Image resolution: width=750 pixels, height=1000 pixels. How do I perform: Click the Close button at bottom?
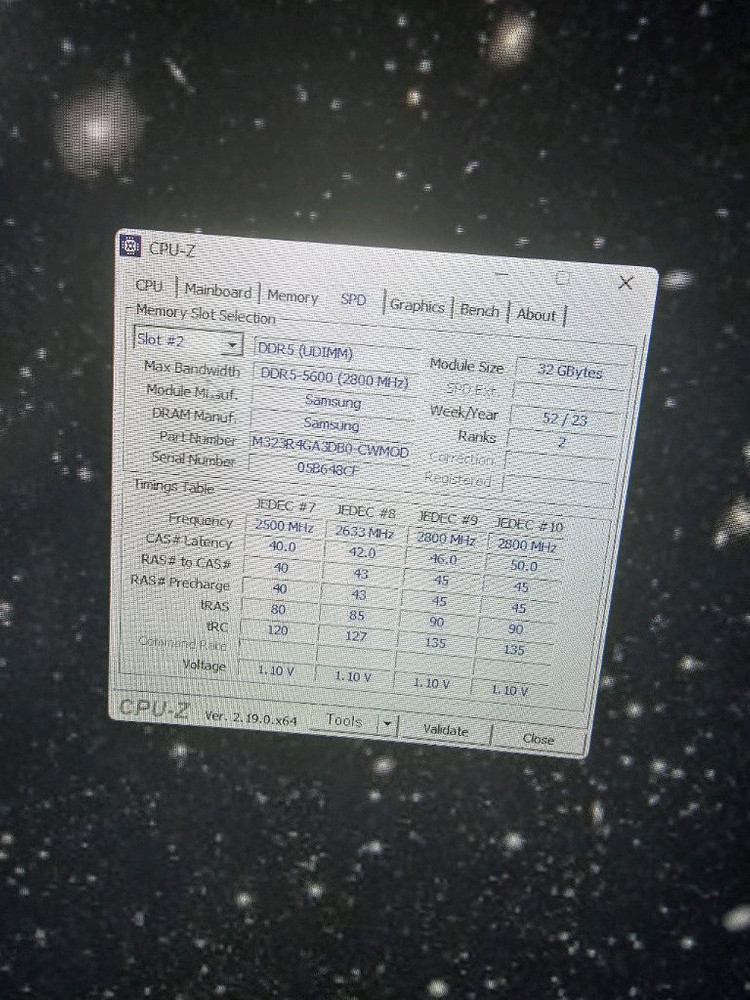(538, 739)
